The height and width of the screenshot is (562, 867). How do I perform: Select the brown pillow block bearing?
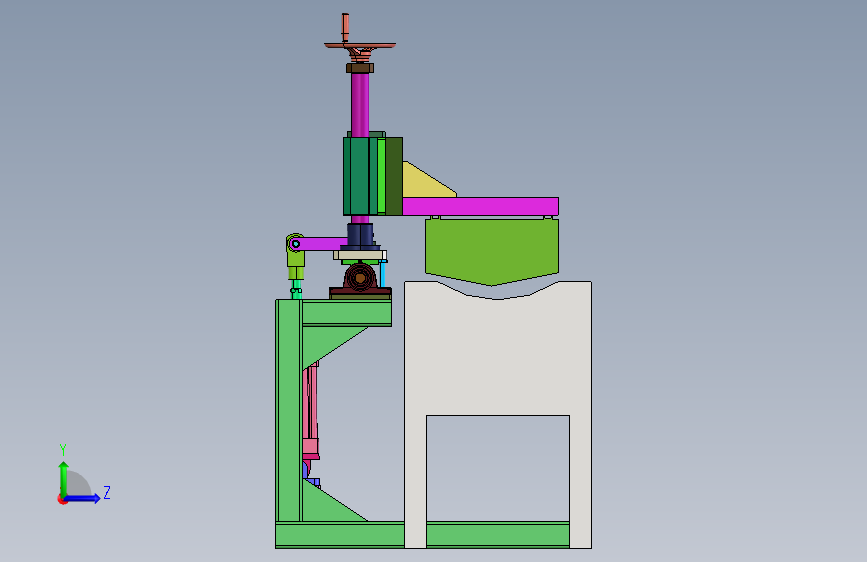(360, 278)
